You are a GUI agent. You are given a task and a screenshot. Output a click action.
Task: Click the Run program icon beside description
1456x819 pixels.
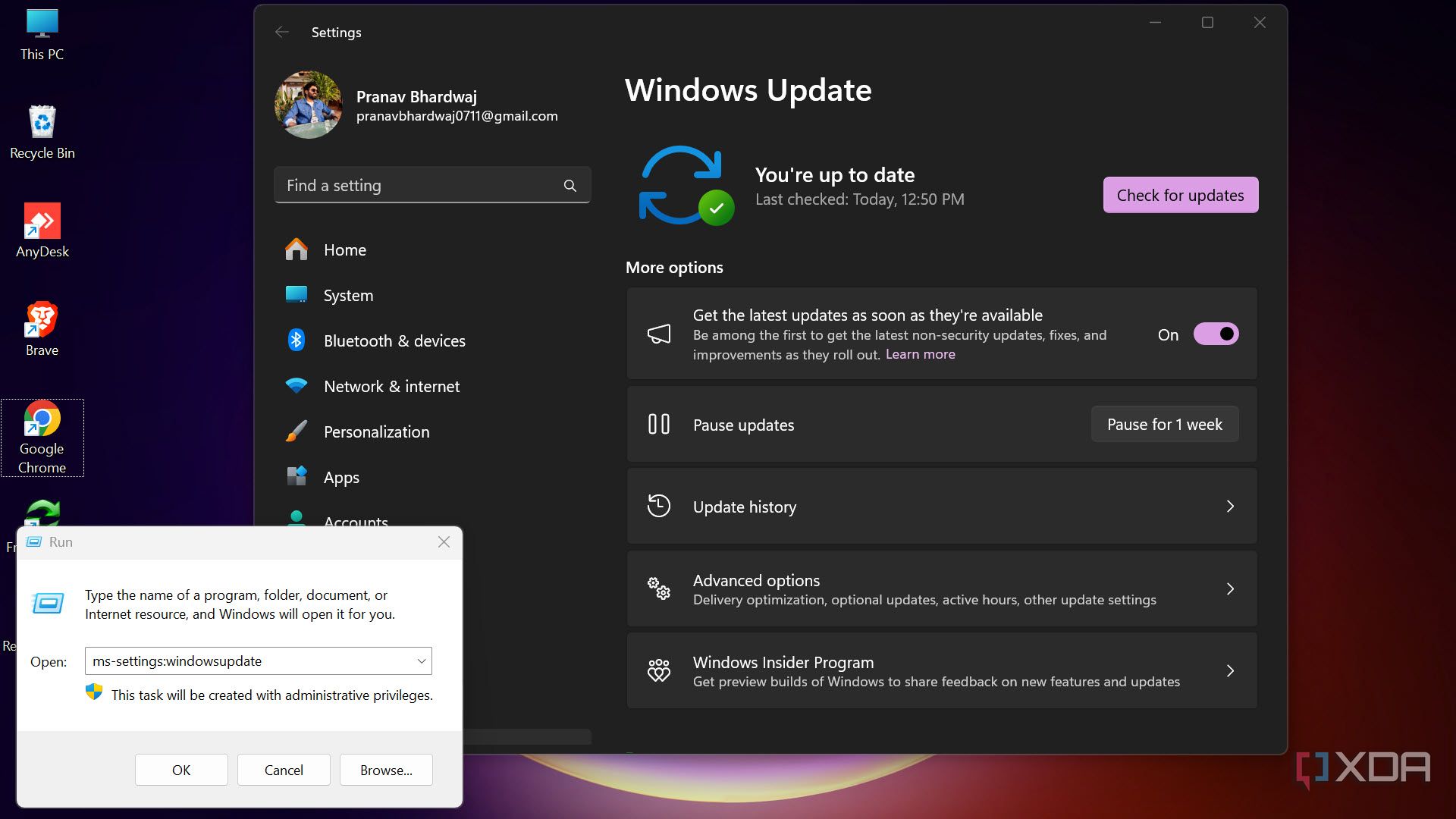pos(48,604)
